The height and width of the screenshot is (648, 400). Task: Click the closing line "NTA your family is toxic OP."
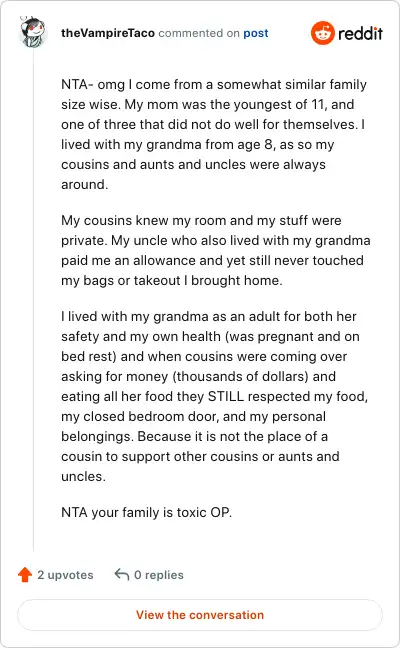[x=147, y=512]
